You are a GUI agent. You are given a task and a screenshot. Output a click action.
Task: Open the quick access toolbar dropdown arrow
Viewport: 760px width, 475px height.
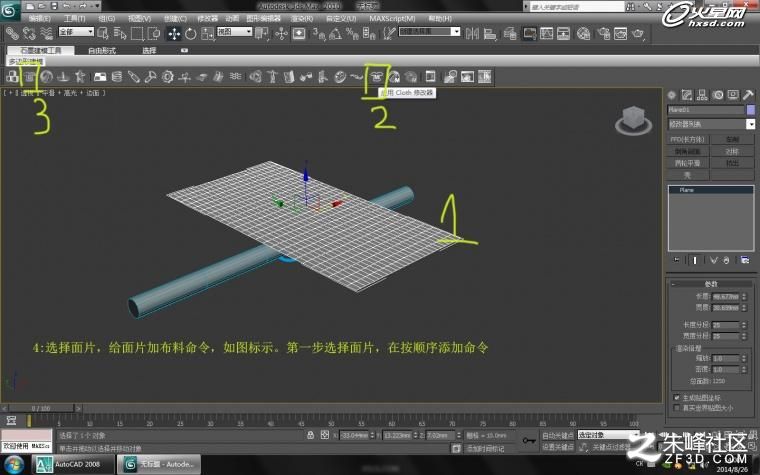pyautogui.click(x=97, y=6)
